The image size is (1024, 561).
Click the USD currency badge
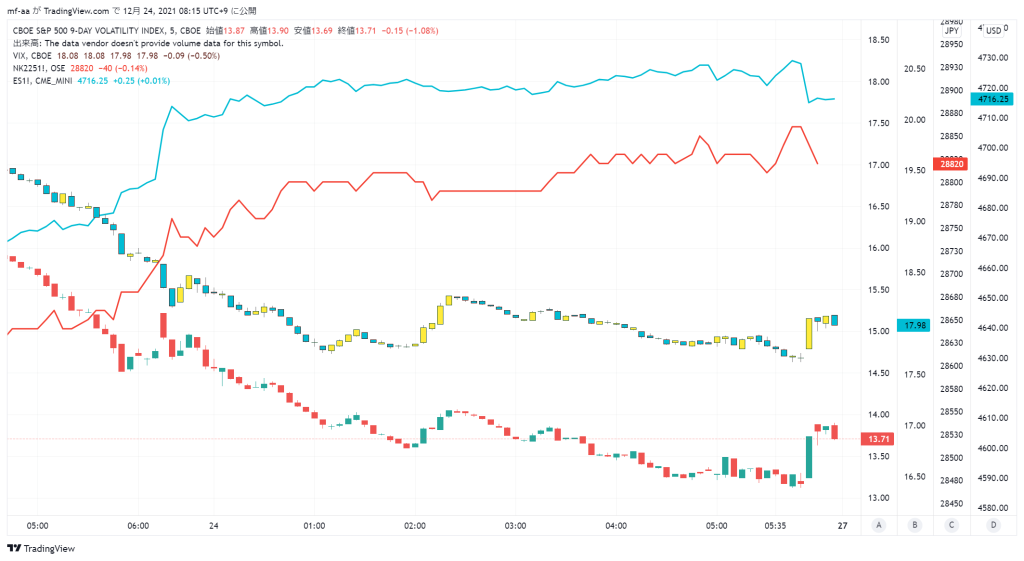tap(993, 31)
